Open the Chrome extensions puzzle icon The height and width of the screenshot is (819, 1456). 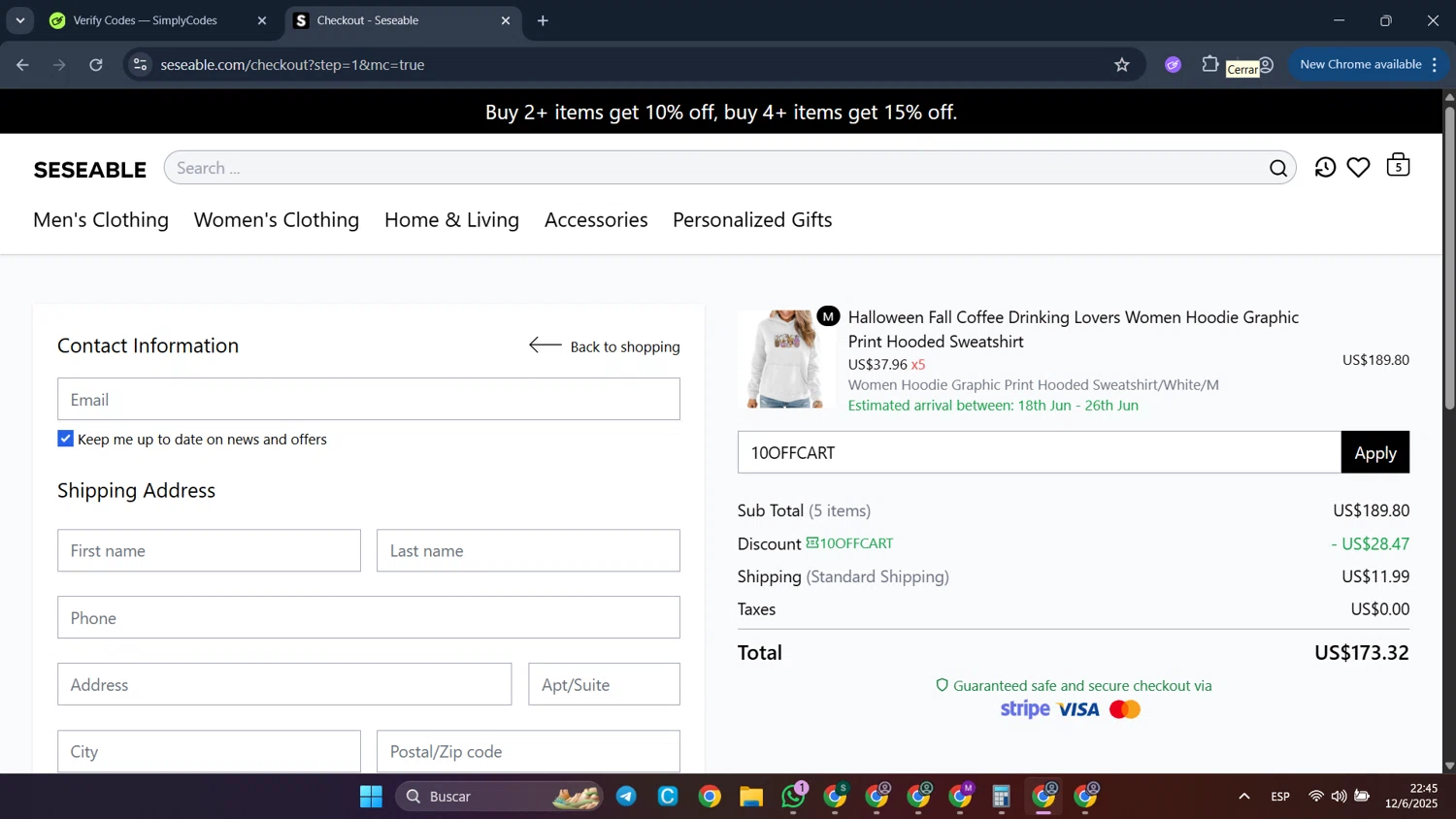[x=1209, y=64]
